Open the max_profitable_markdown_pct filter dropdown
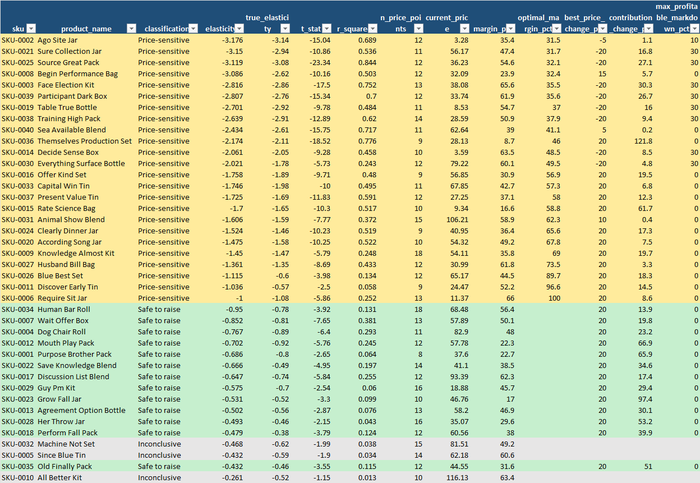Viewport: 700px width, 483px height. [695, 29]
